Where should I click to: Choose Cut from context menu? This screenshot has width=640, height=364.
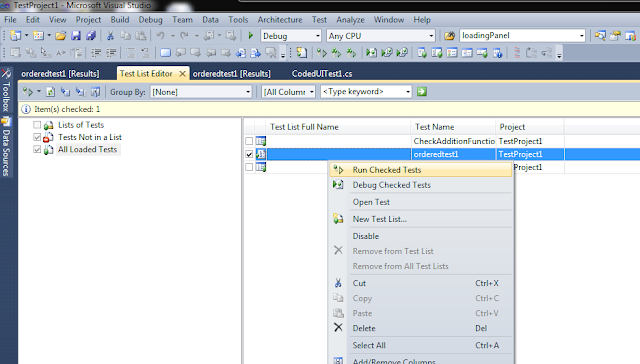coord(421,283)
